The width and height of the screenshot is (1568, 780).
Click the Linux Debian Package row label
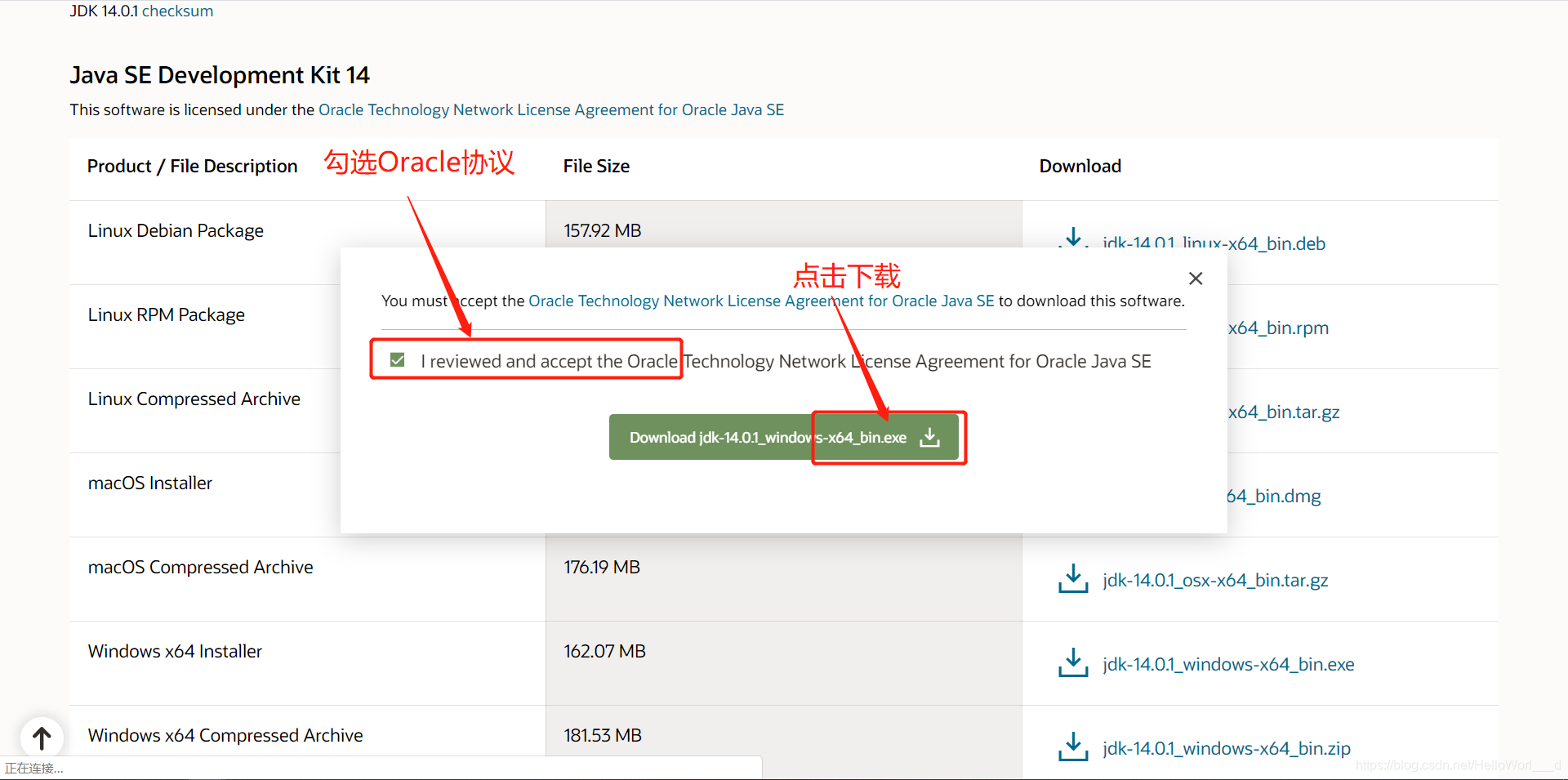coord(176,230)
